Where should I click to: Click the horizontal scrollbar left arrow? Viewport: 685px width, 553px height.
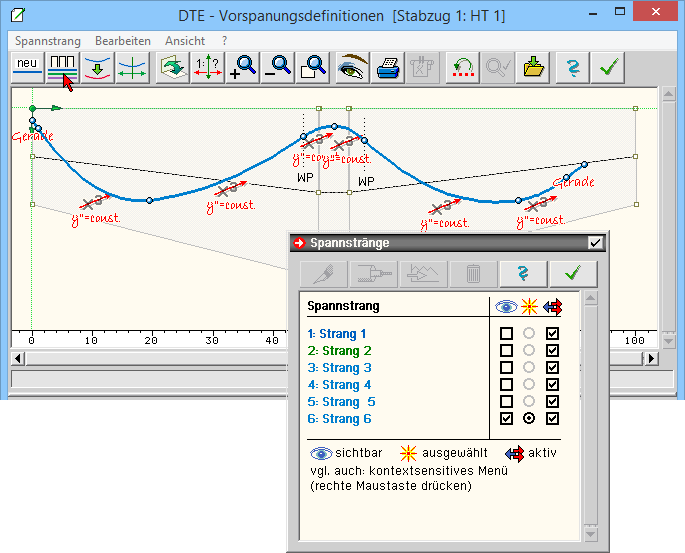17,358
